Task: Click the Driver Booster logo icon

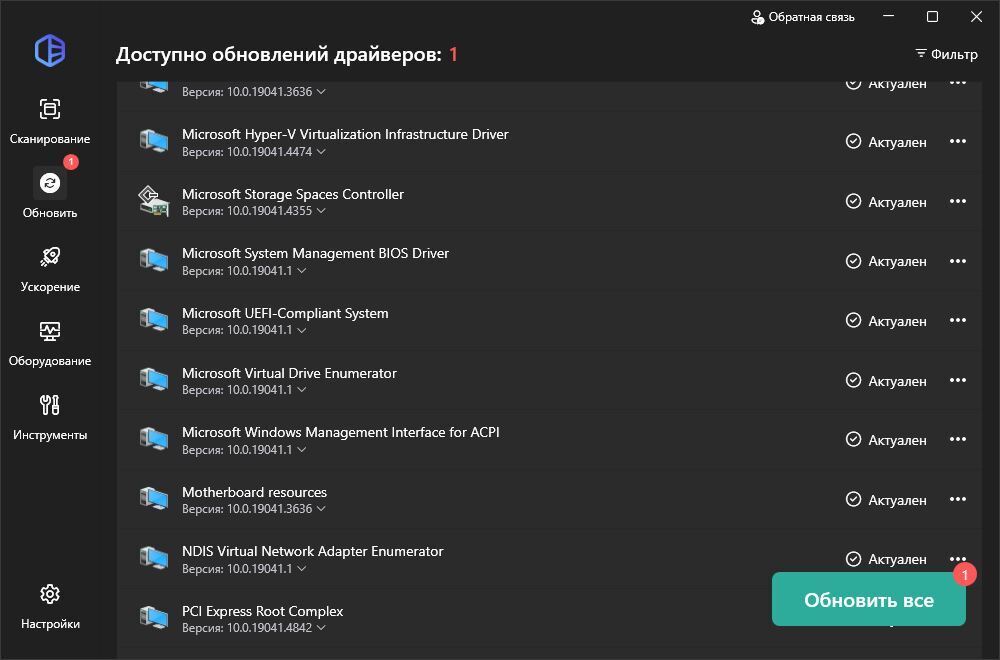Action: pos(50,50)
